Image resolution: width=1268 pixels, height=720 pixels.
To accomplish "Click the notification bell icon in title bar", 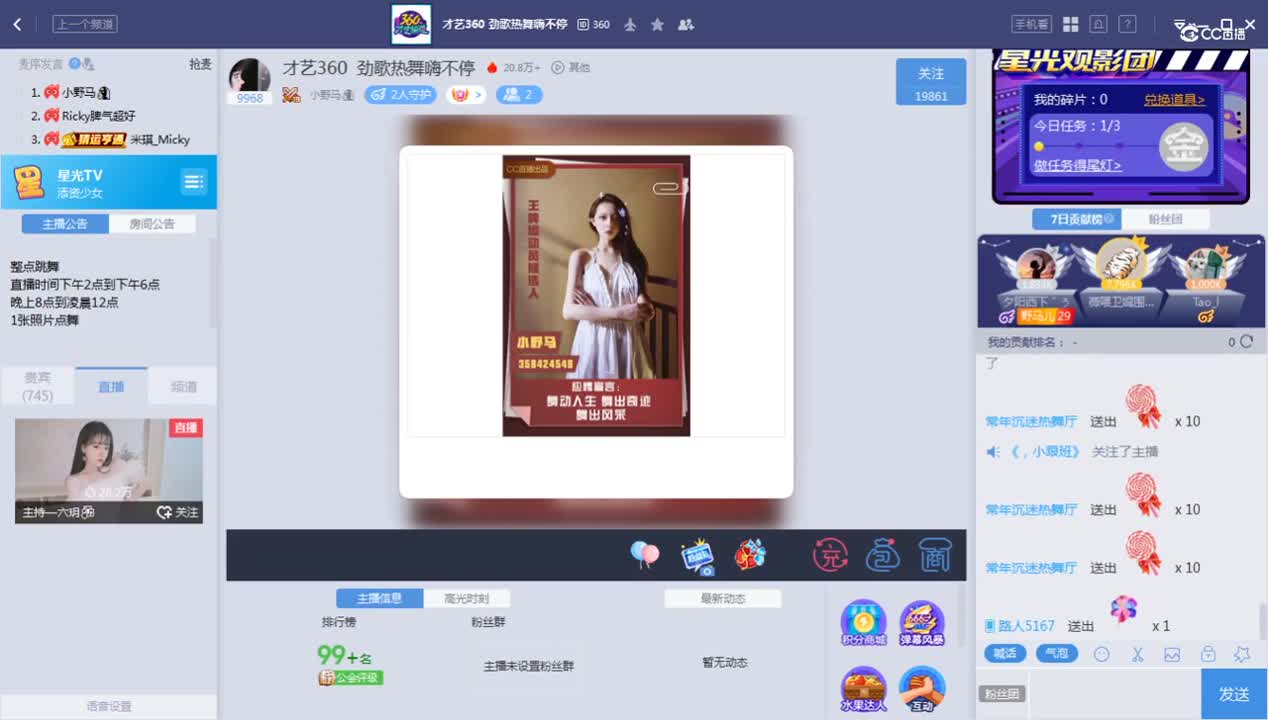I will click(x=1098, y=24).
